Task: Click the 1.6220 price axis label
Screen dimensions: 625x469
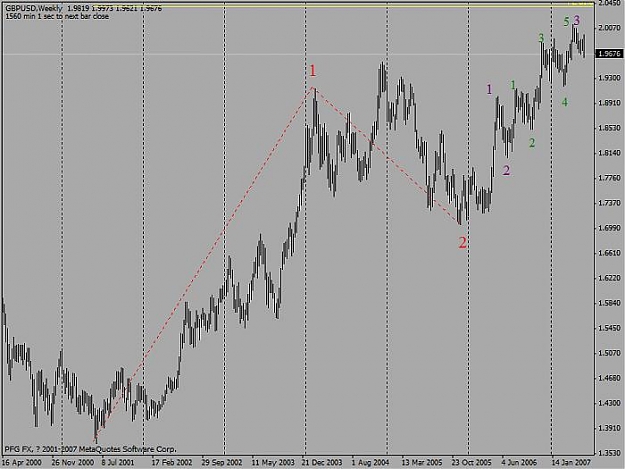Action: (610, 278)
